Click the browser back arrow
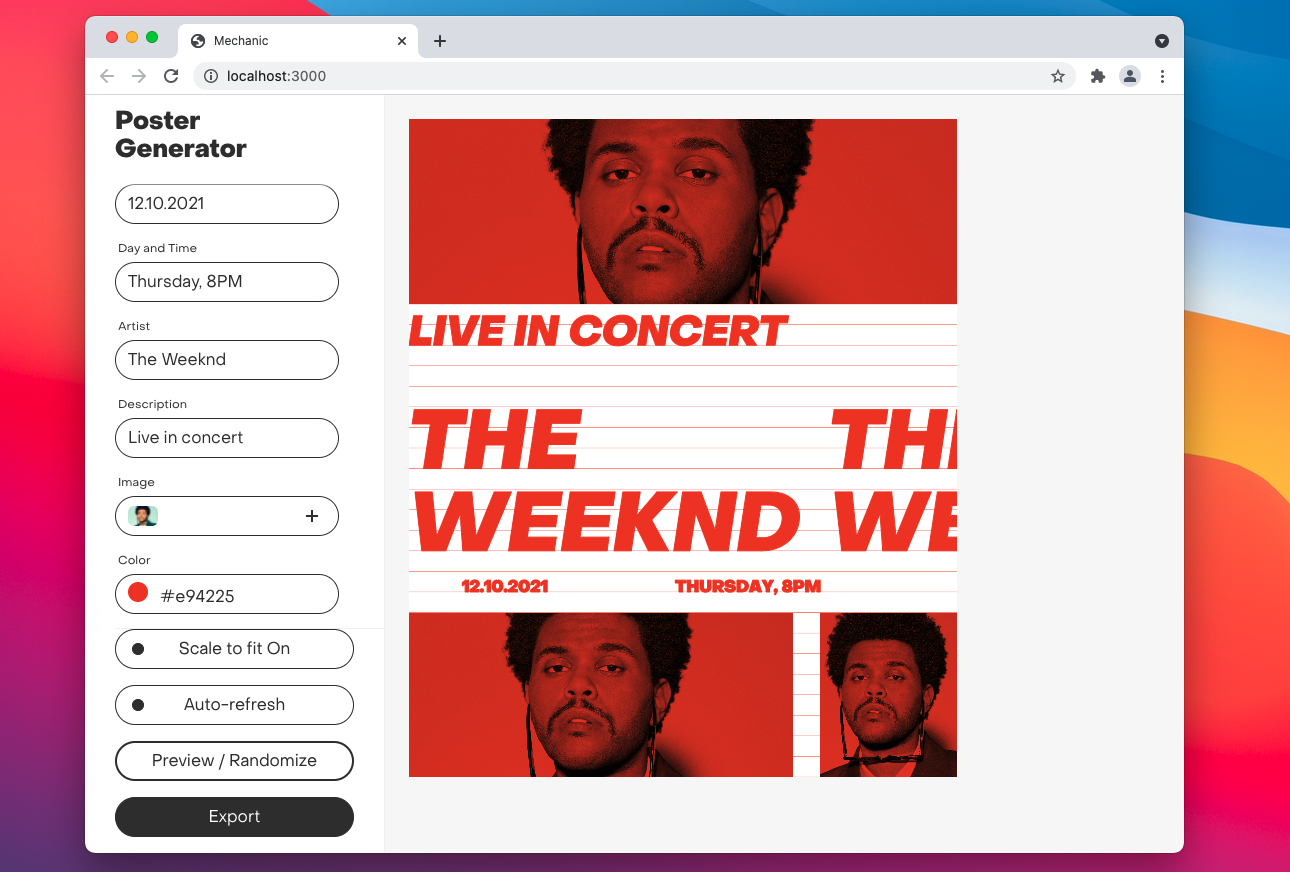 tap(107, 76)
